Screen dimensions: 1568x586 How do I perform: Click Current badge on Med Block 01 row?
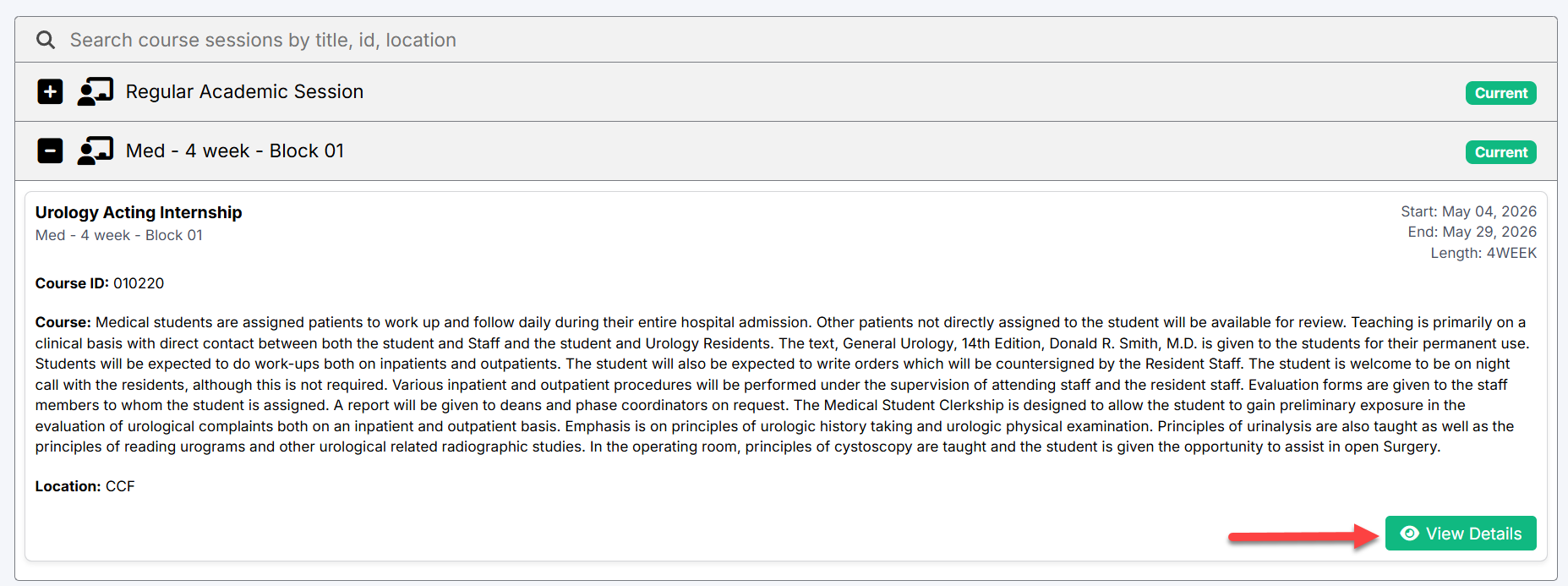coord(1500,152)
